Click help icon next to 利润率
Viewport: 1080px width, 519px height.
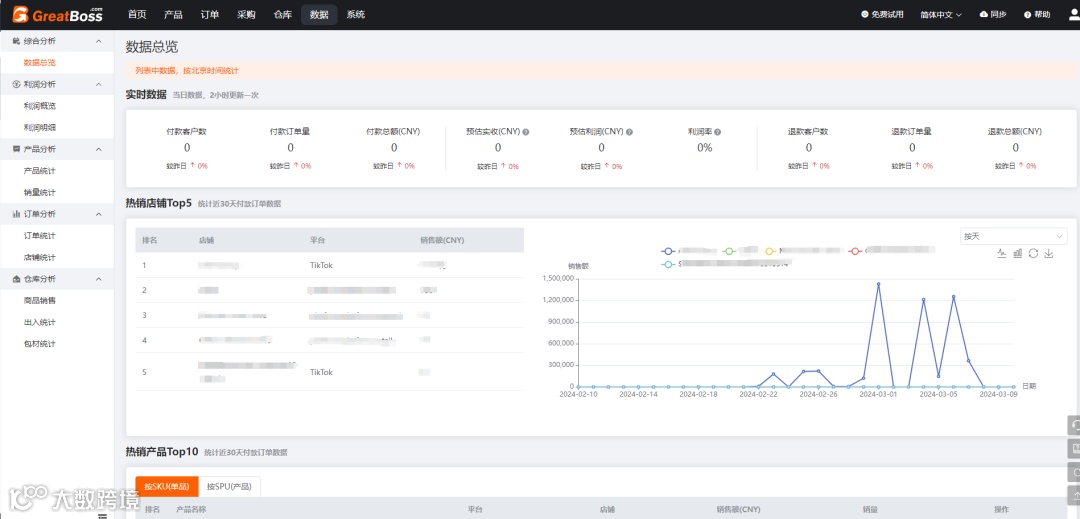[718, 131]
